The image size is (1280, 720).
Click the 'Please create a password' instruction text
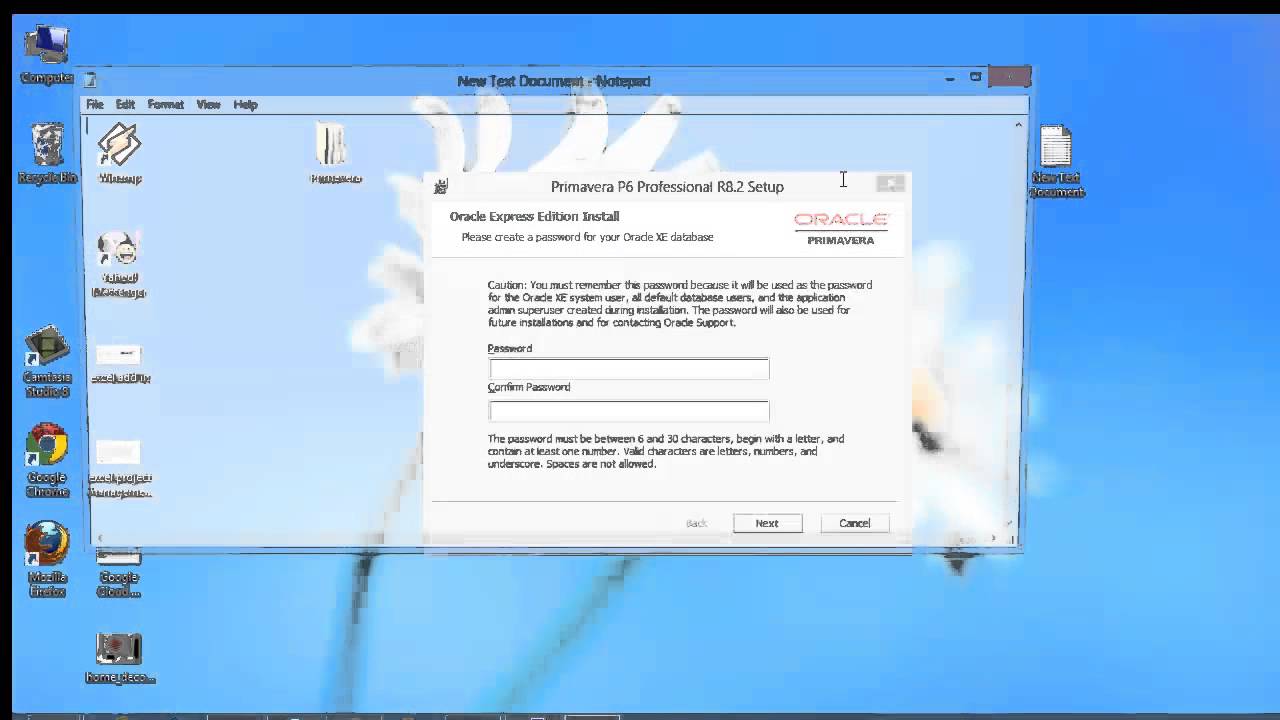coord(587,237)
